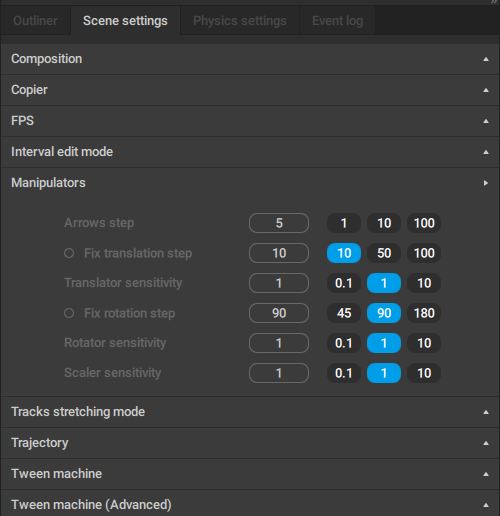Viewport: 500px width, 516px height.
Task: Choose 50 preset for Fix translation step
Action: (x=384, y=253)
